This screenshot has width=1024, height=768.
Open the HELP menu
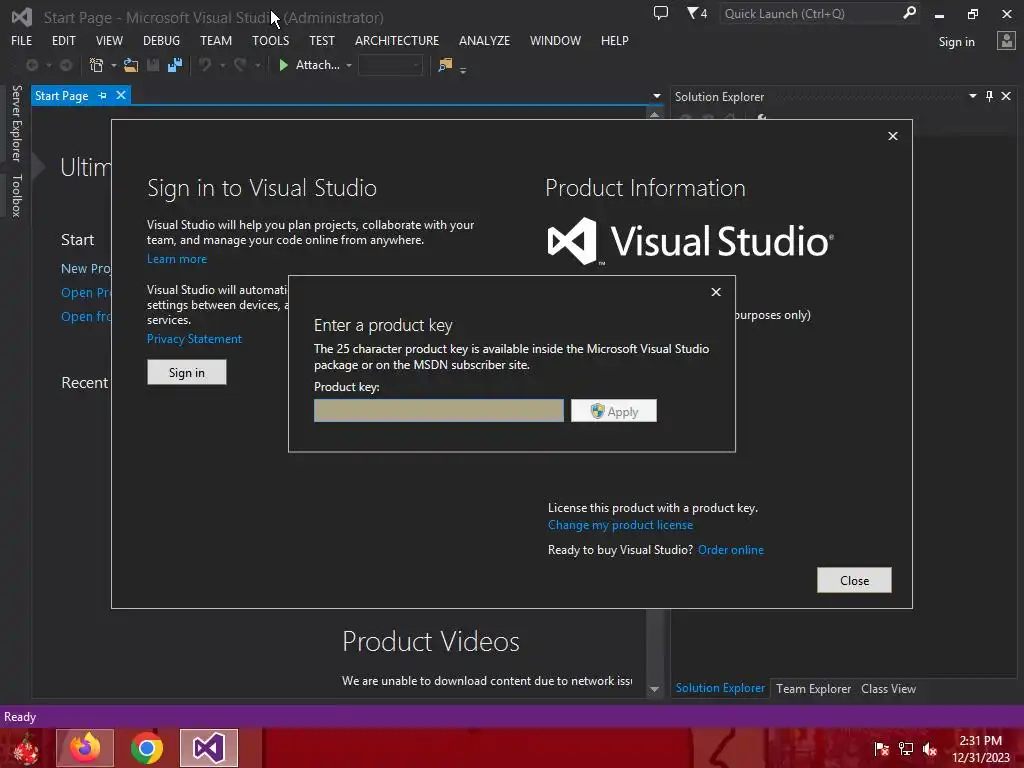pyautogui.click(x=615, y=40)
